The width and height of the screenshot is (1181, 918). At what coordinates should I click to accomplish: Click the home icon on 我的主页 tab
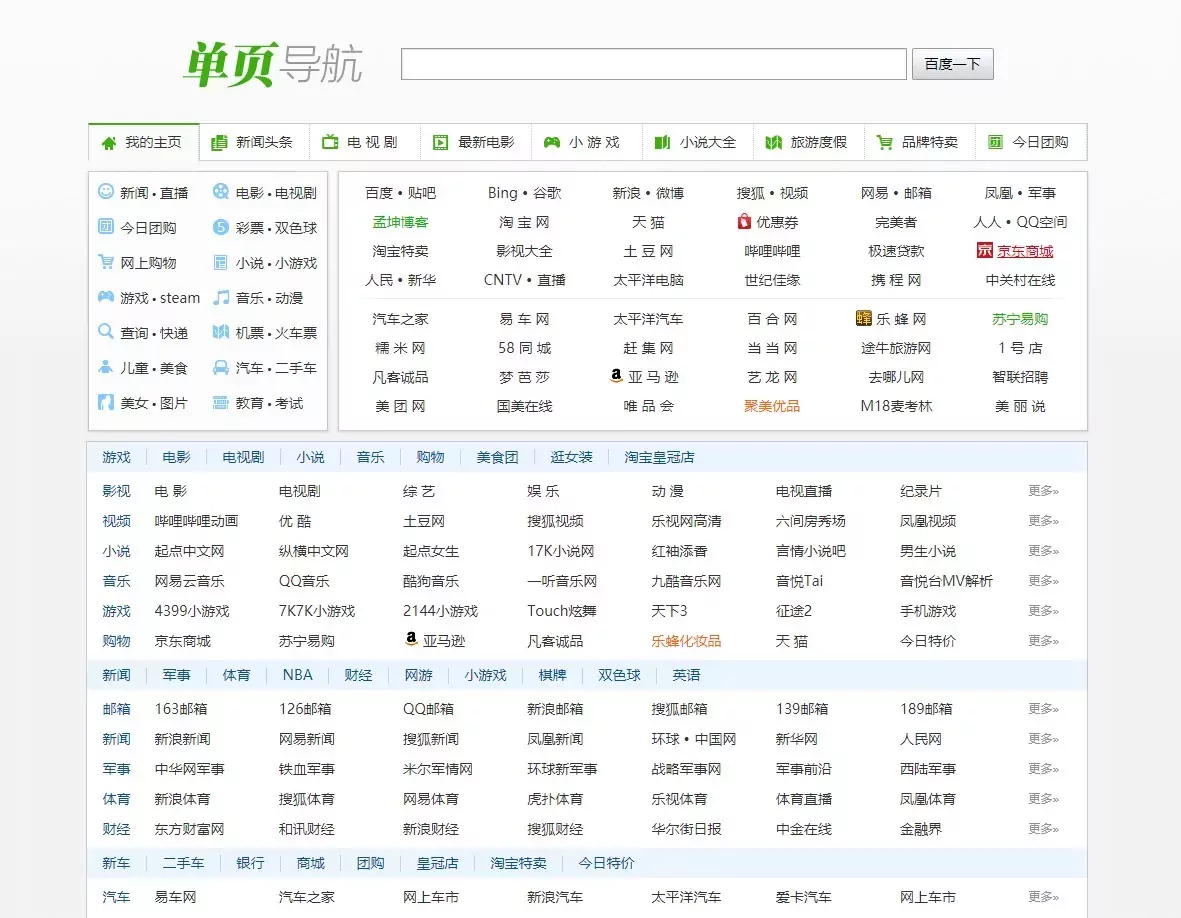click(108, 142)
